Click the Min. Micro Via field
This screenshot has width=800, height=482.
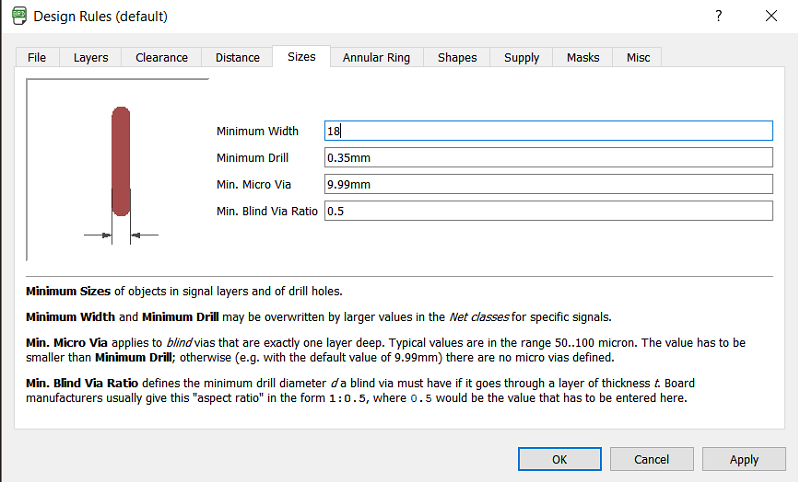coord(548,184)
